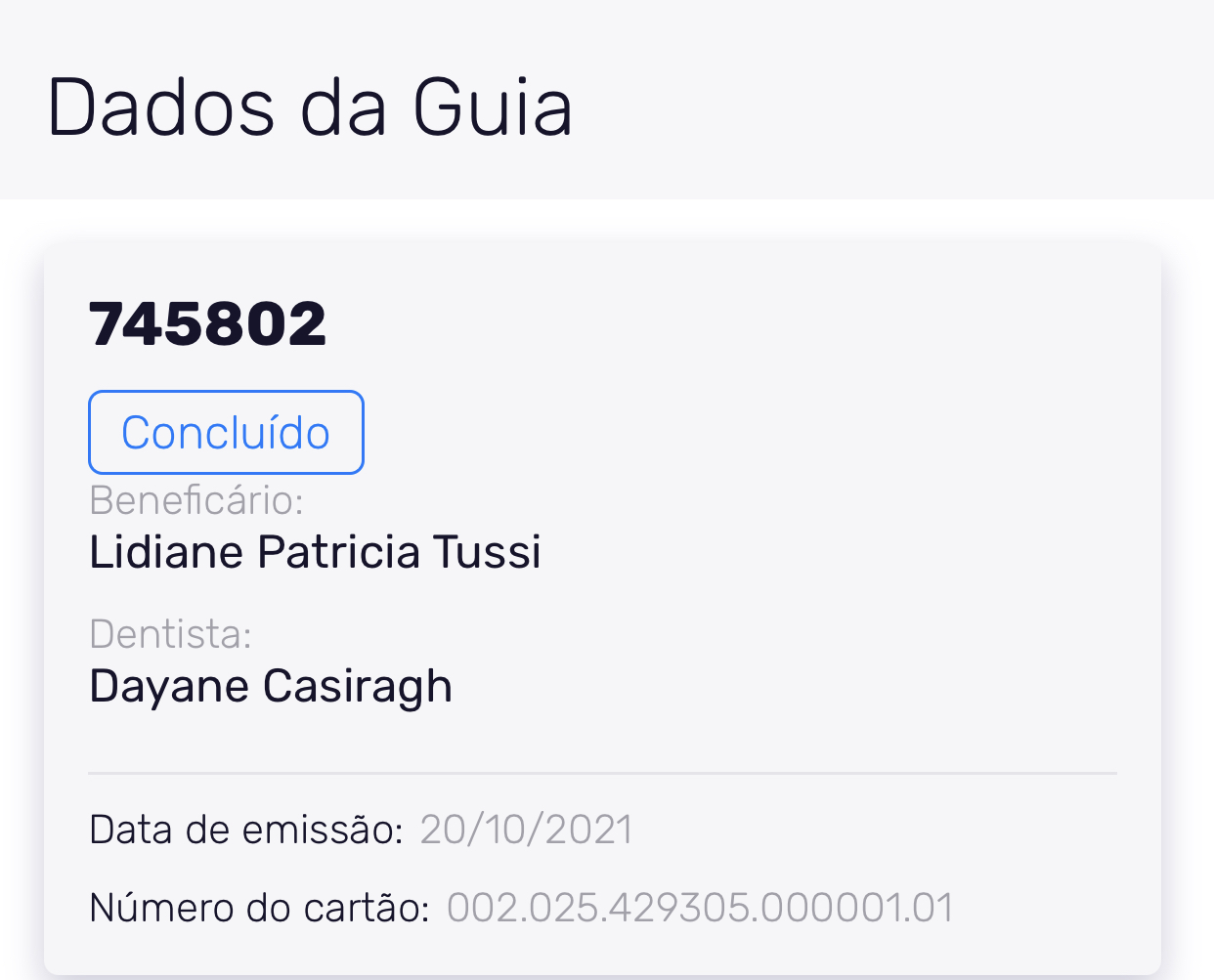Click the Dentista field label

(171, 634)
